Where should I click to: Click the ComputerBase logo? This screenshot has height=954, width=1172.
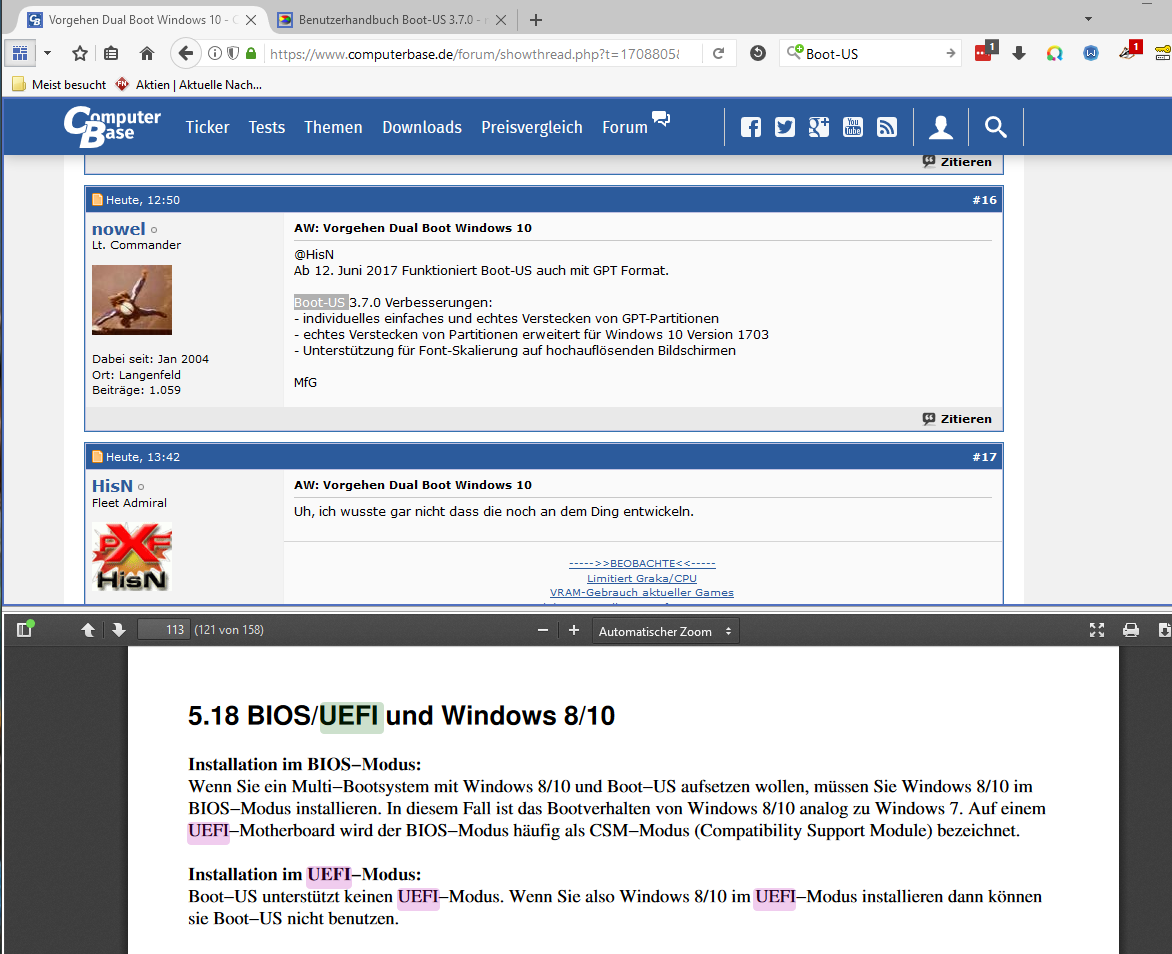pyautogui.click(x=112, y=126)
